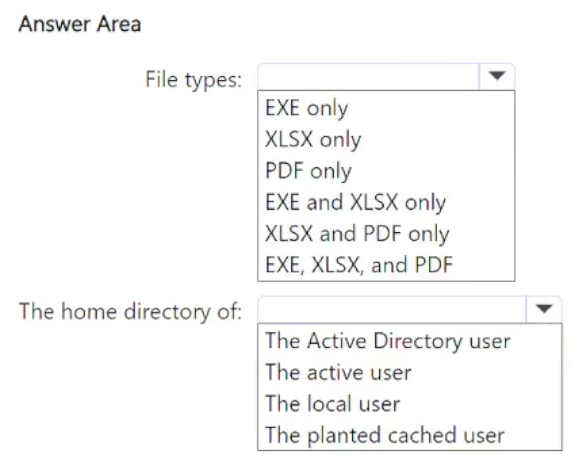Screen dimensions: 571x459
Task: Choose 'The planted cached user' option
Action: pyautogui.click(x=385, y=435)
